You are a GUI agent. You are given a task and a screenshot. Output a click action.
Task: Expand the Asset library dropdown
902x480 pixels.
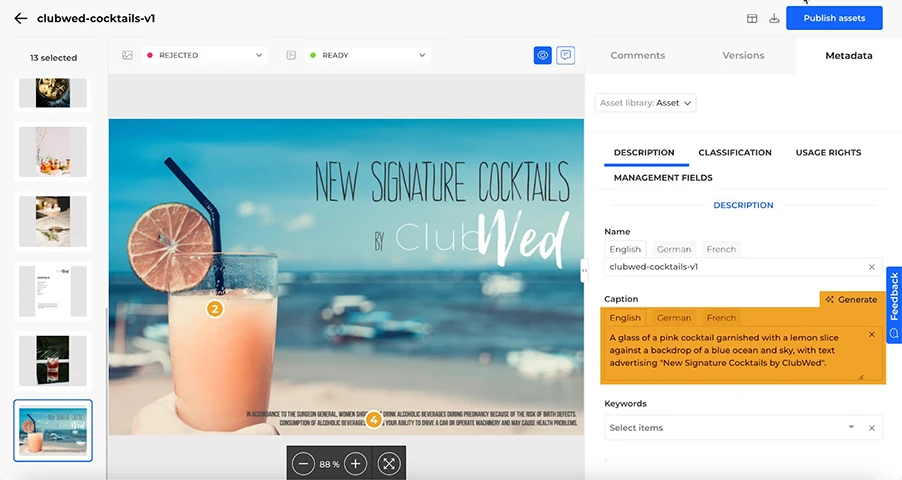(x=645, y=103)
